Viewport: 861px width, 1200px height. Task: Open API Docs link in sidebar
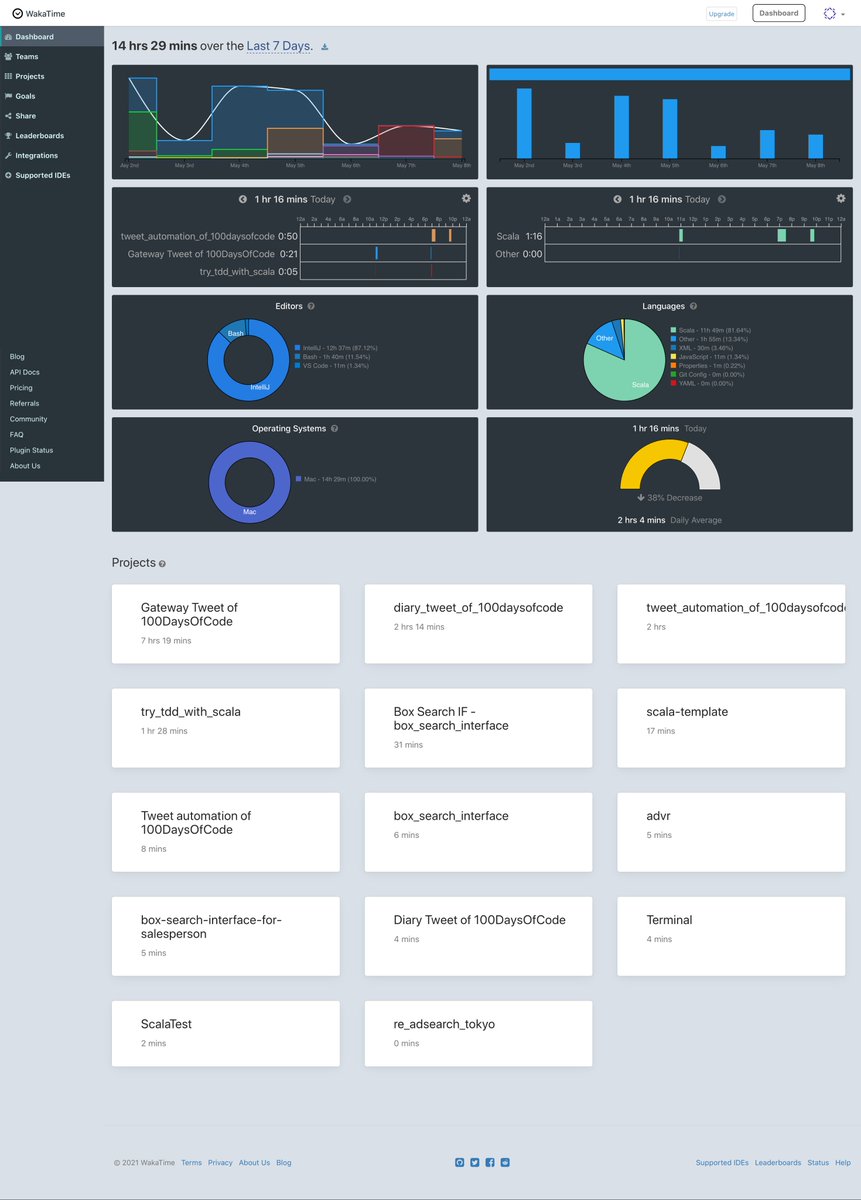pyautogui.click(x=25, y=372)
